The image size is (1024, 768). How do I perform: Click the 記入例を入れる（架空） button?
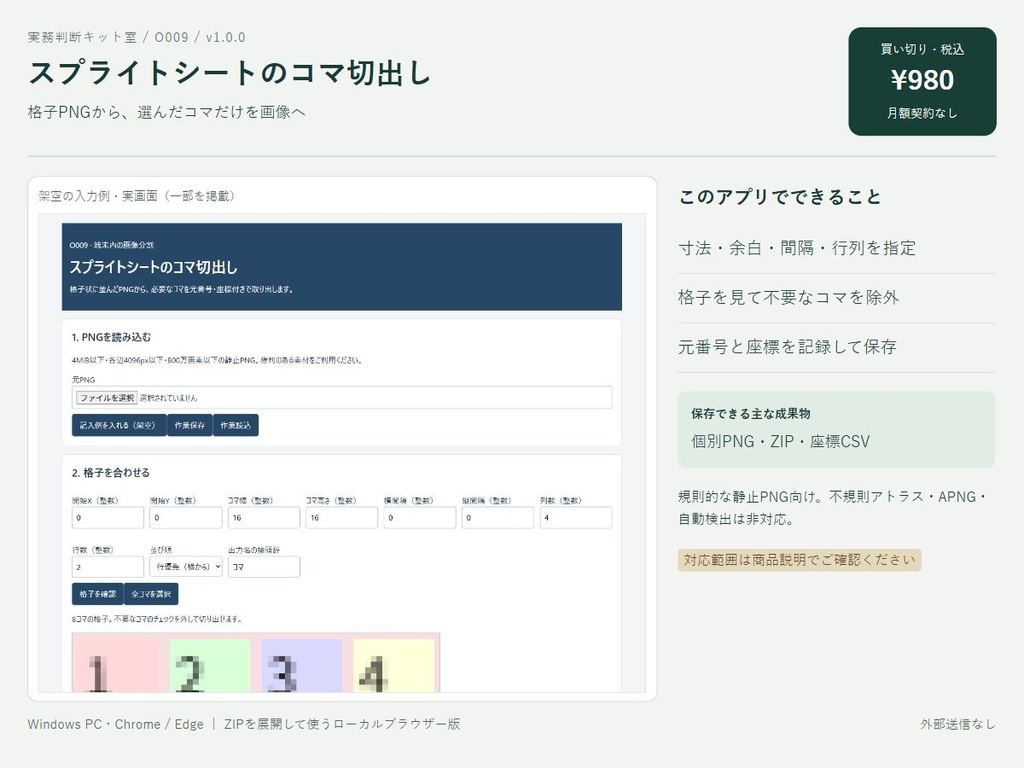click(118, 425)
